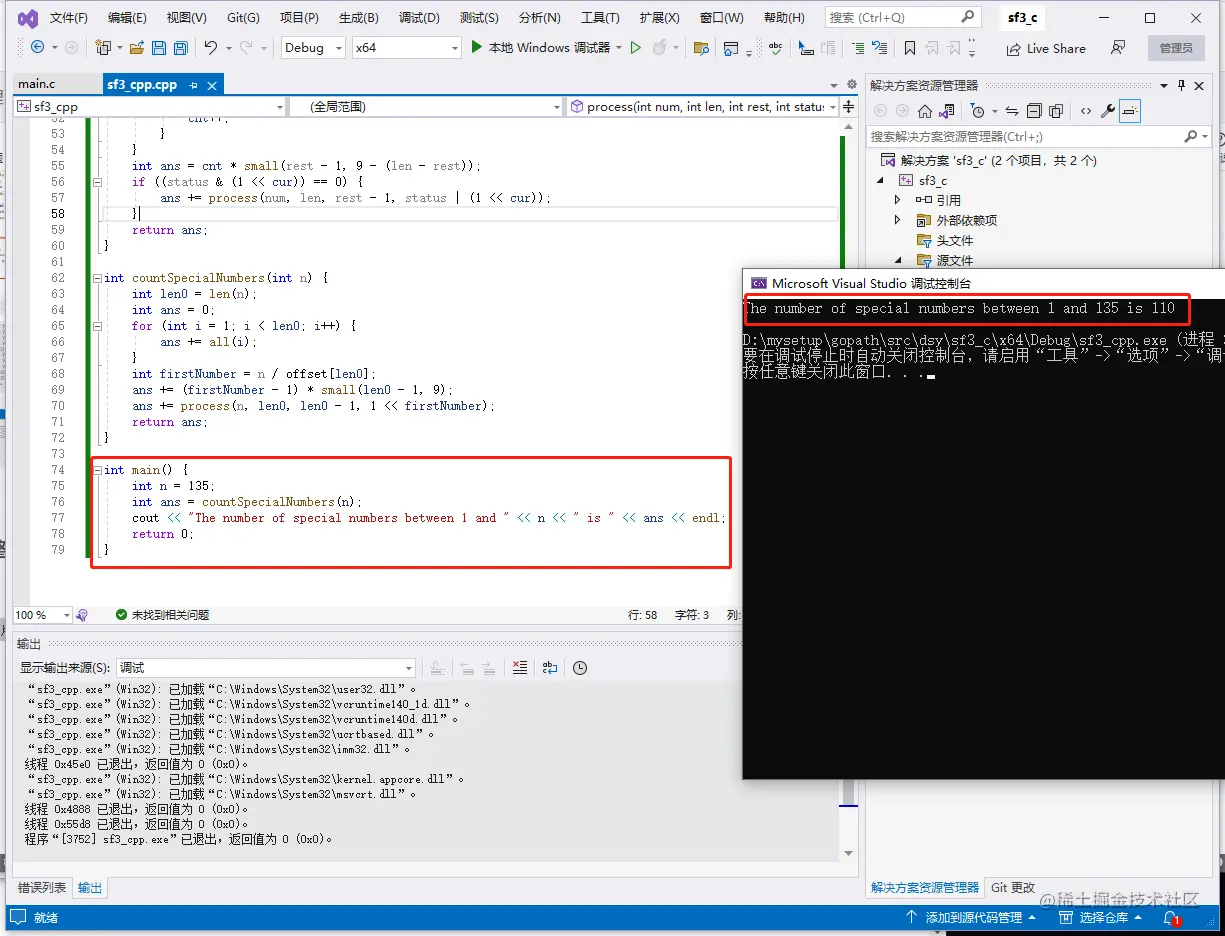This screenshot has width=1225, height=936.
Task: Open the global scope dropdown
Action: 426,106
